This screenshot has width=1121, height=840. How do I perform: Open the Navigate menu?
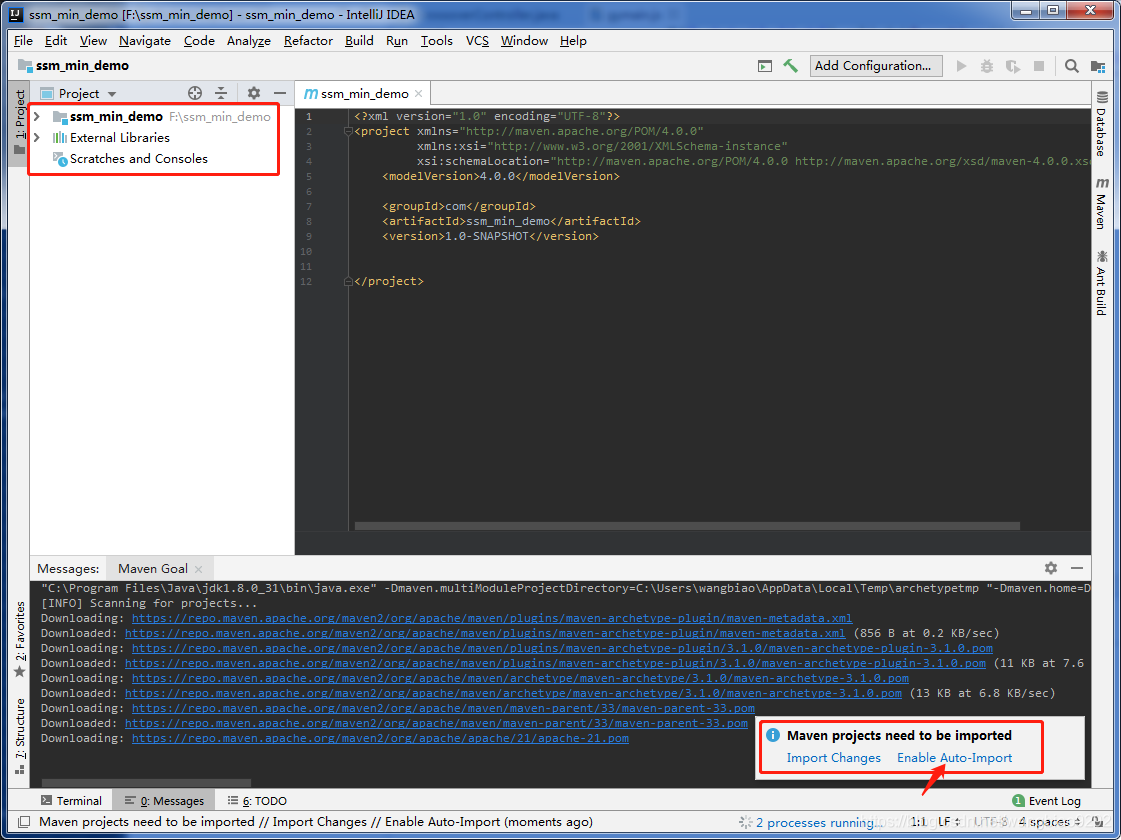click(144, 41)
